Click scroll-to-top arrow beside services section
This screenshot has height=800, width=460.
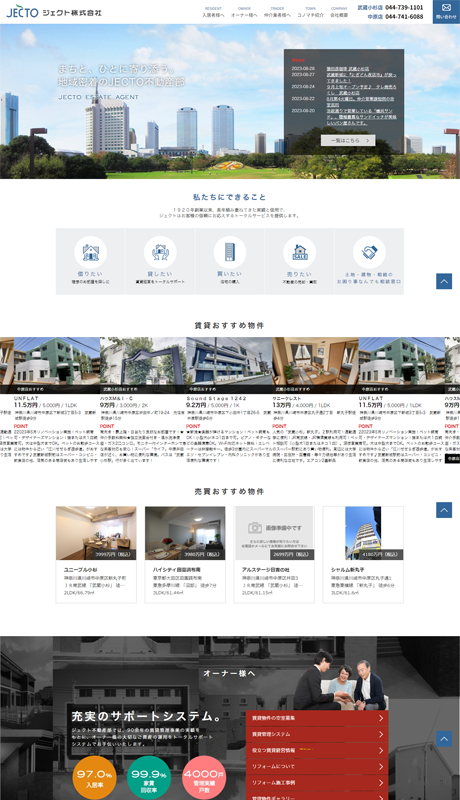click(x=444, y=281)
